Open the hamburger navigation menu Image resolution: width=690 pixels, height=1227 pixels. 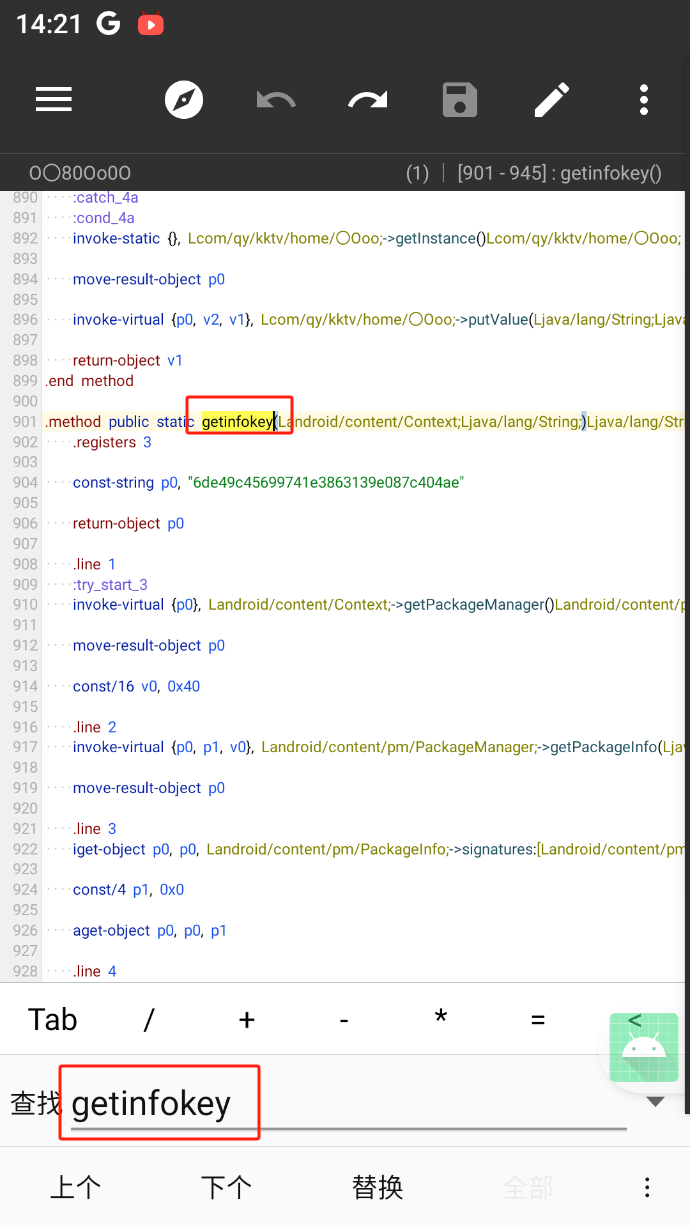(x=54, y=99)
